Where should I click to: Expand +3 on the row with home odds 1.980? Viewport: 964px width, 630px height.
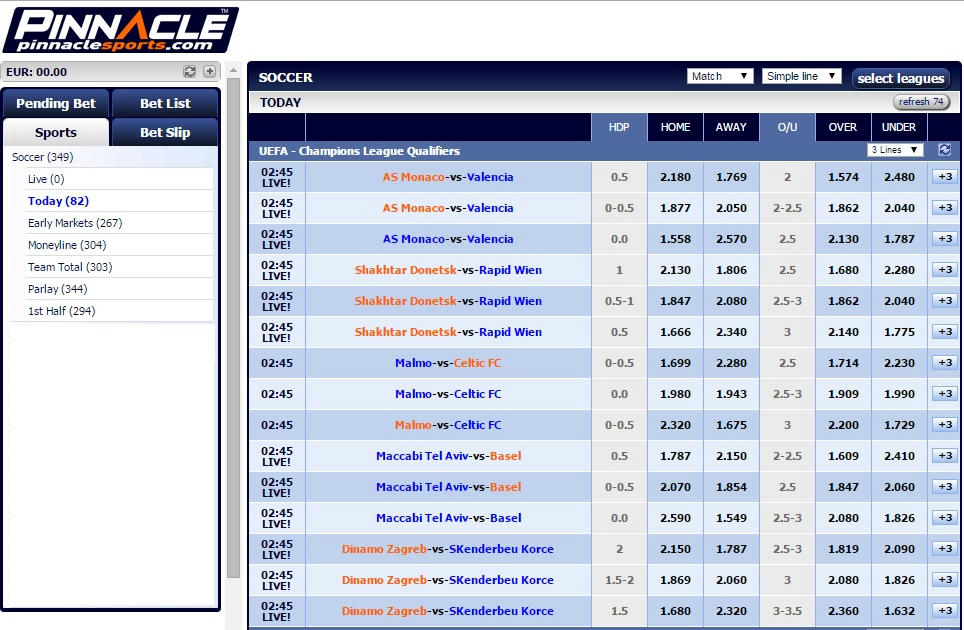click(944, 393)
